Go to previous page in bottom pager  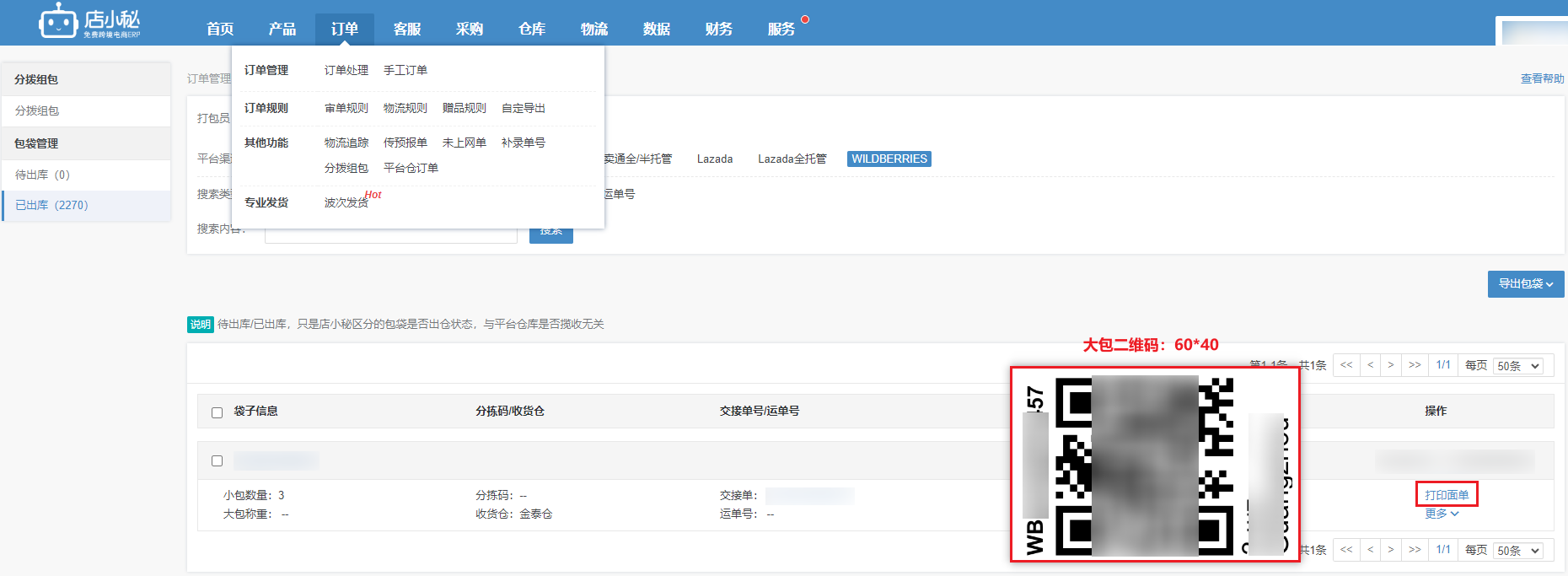pos(1370,550)
